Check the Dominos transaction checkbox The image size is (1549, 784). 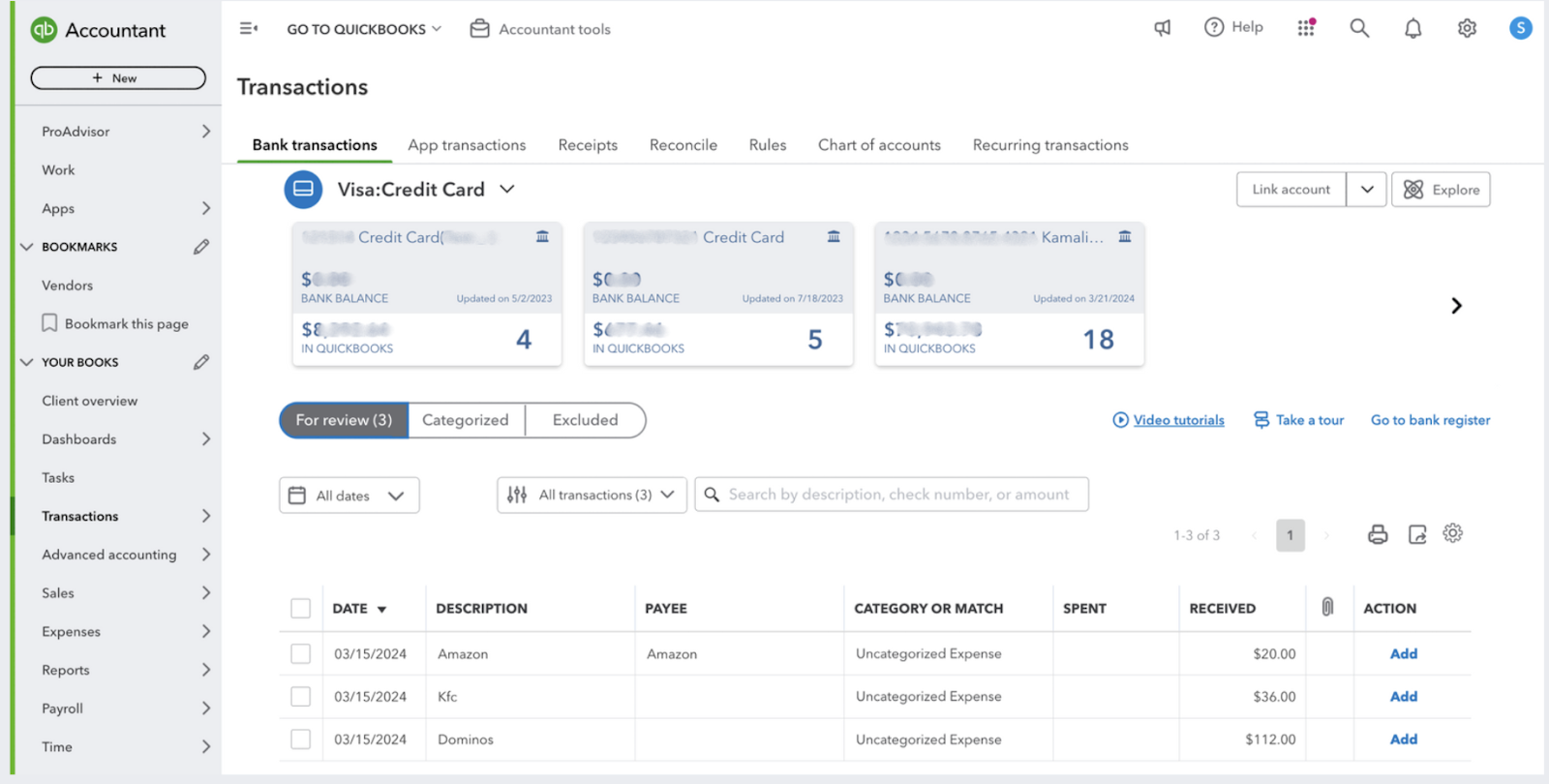point(301,739)
